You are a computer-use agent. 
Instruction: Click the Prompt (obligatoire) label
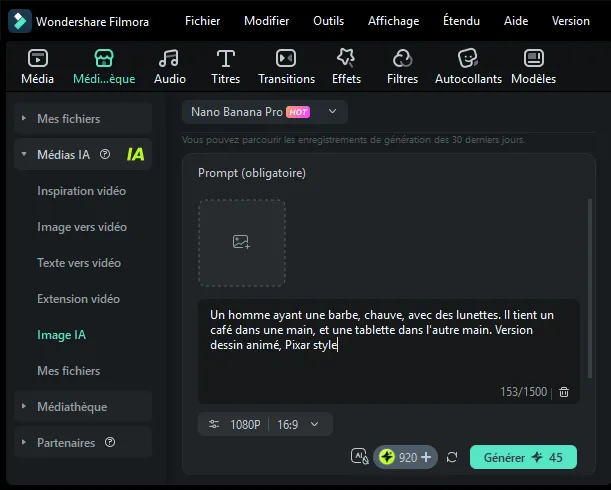tap(252, 173)
